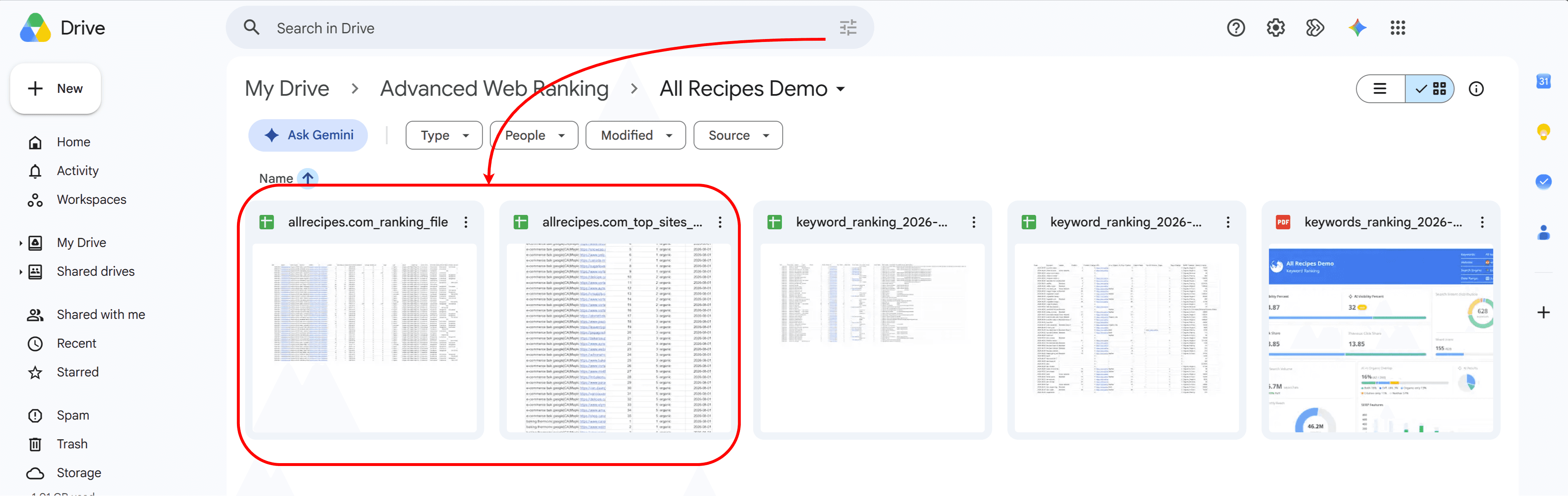Open advanced search options filter icon
1568x496 pixels.
(x=848, y=28)
